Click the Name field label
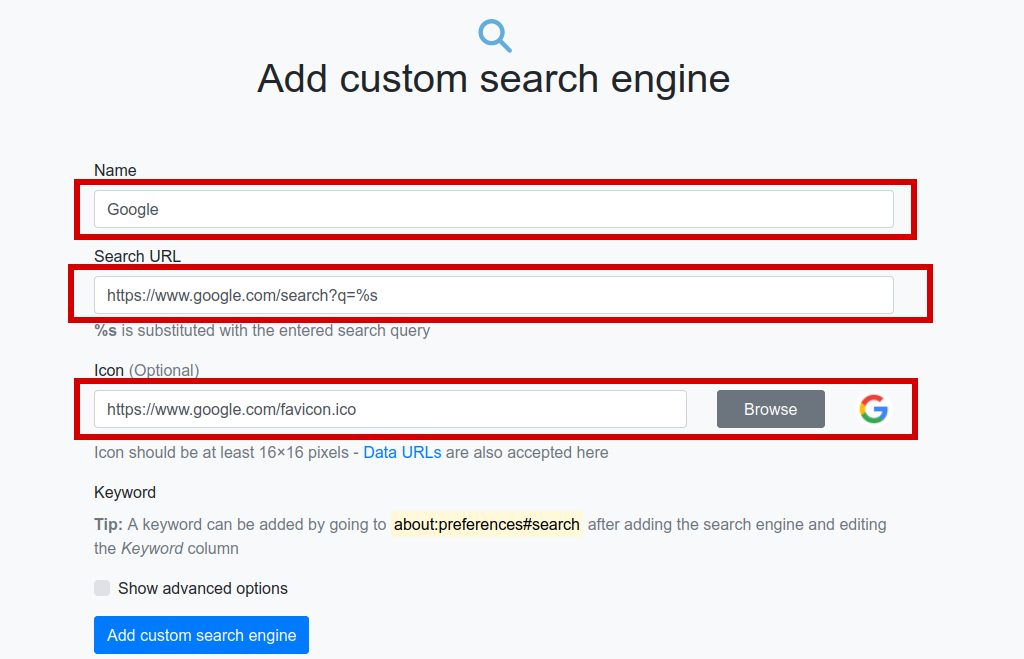The image size is (1024, 659). (115, 170)
